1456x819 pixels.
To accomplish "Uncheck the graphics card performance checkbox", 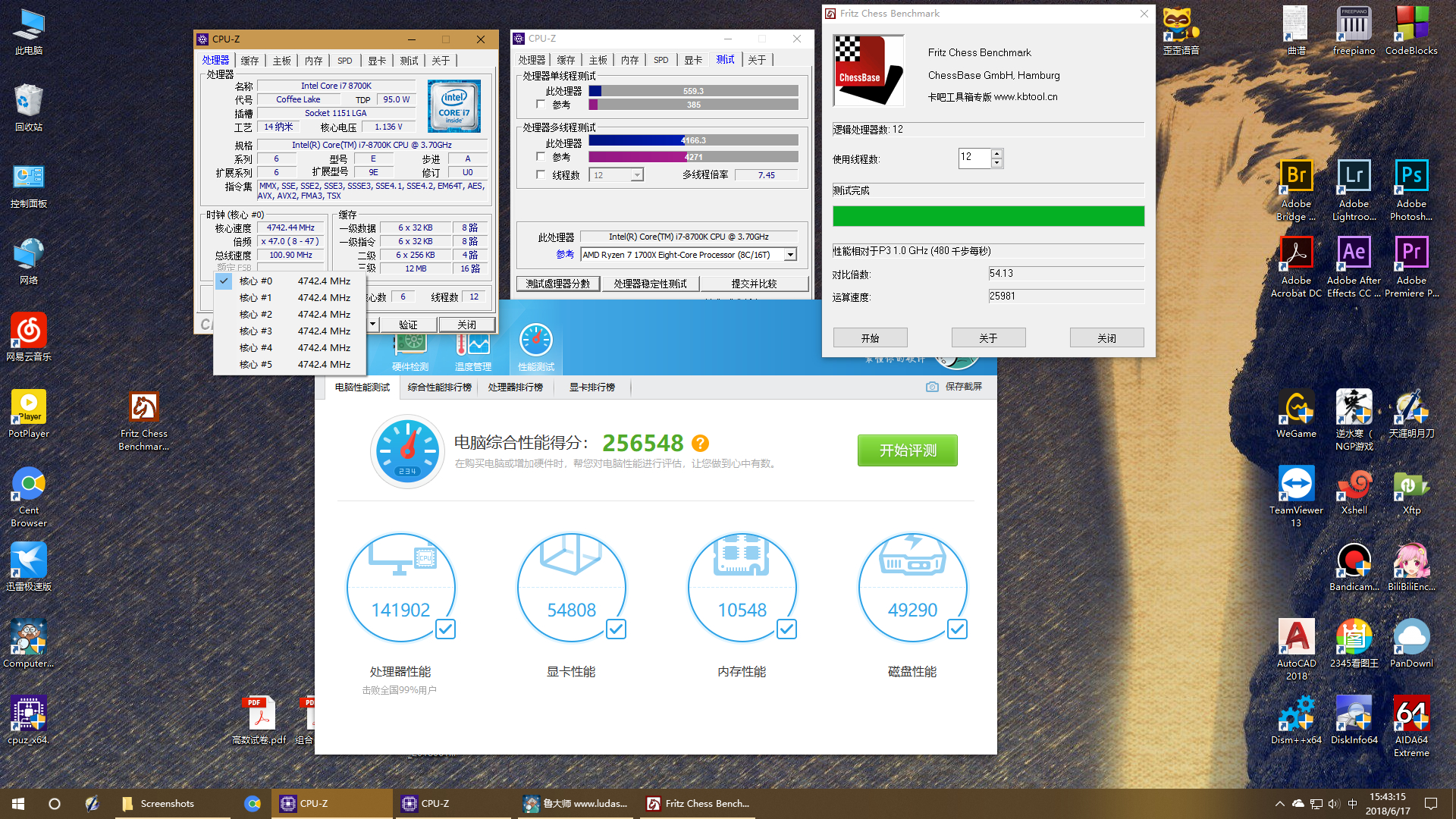I will (616, 629).
